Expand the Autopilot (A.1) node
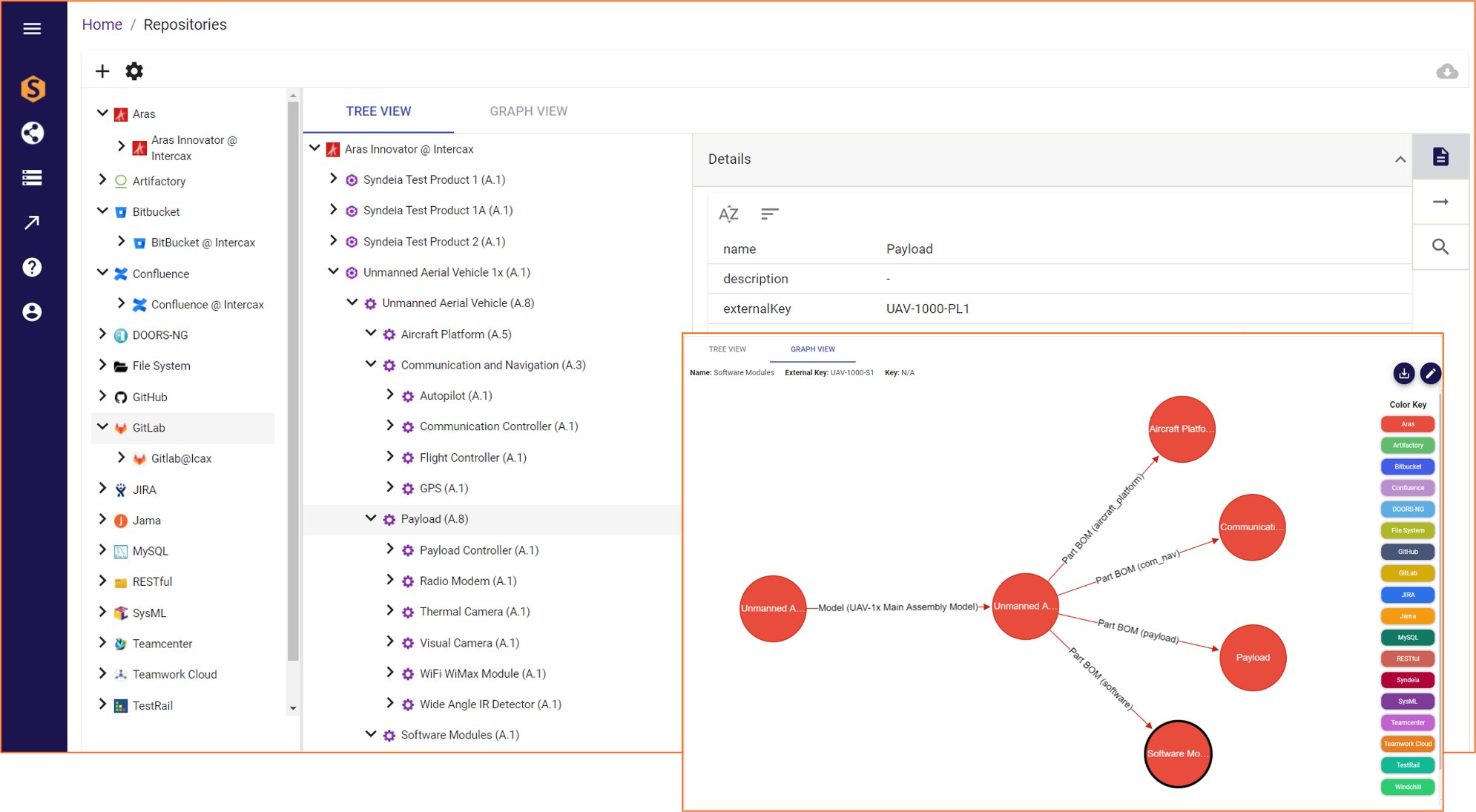1476x812 pixels. 389,395
